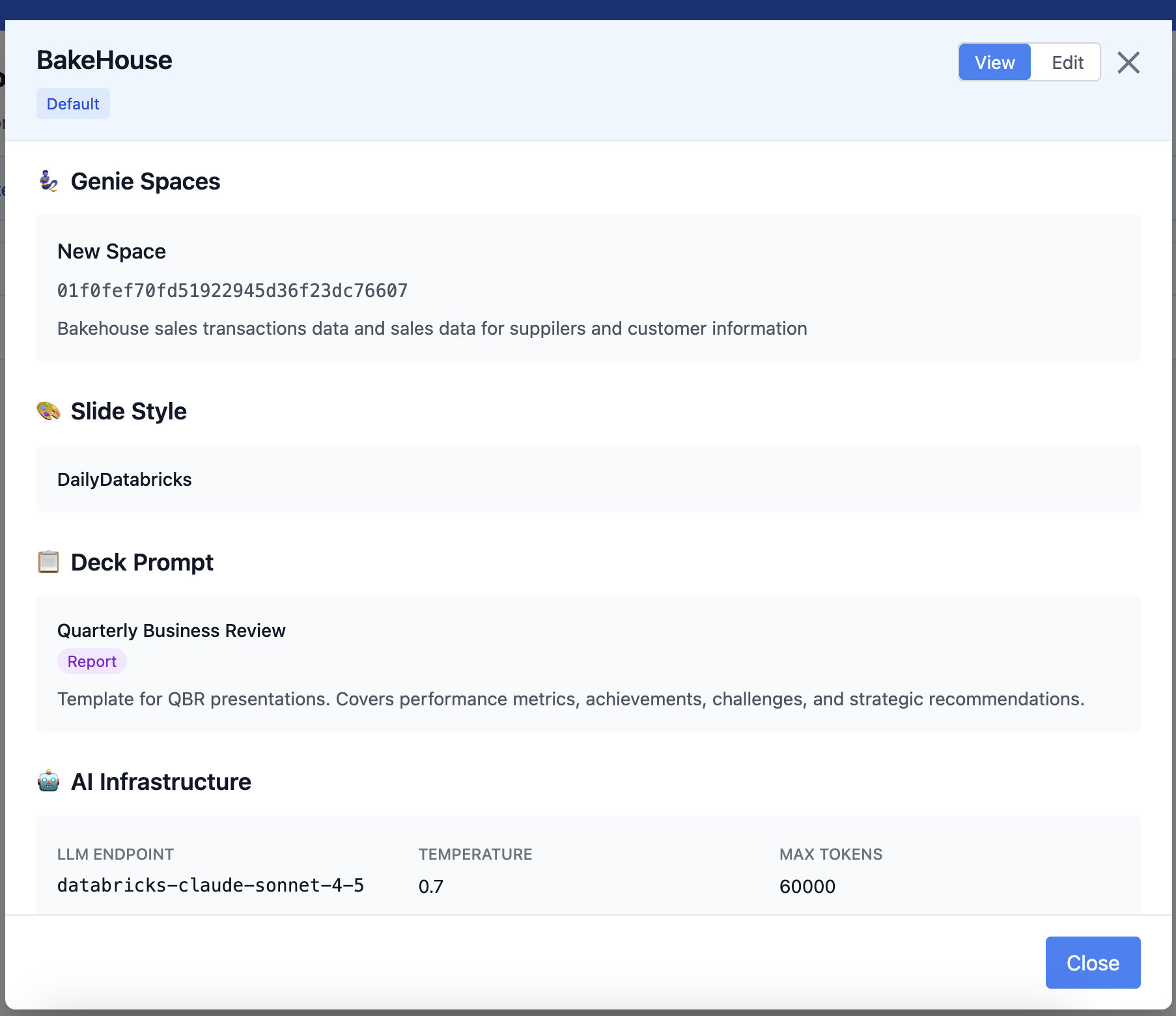Click the Genie space ID string
1176x1016 pixels.
click(x=232, y=290)
